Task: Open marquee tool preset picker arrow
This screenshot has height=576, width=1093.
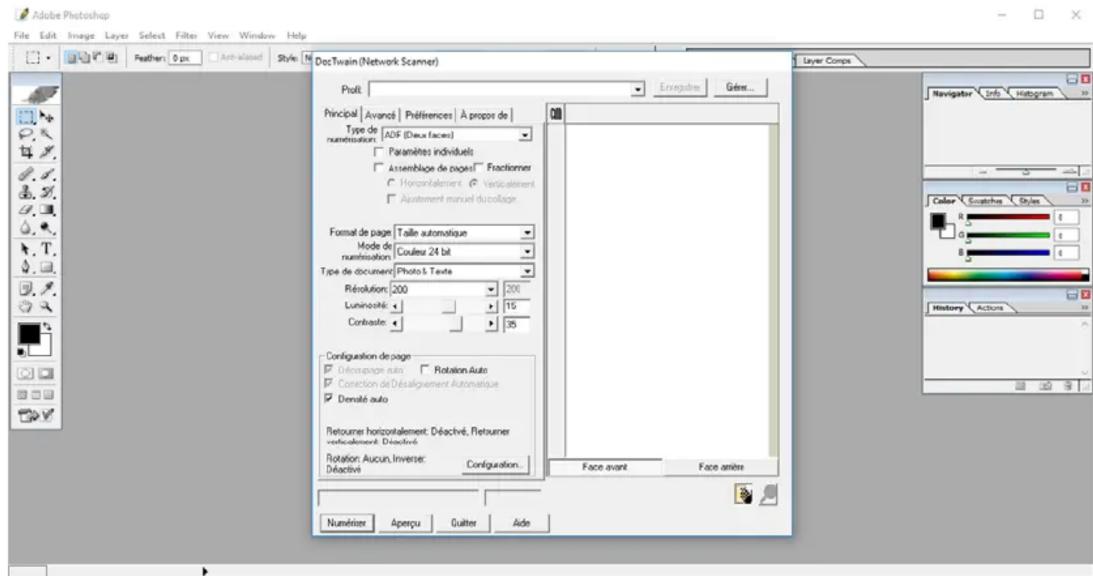Action: pyautogui.click(x=48, y=58)
